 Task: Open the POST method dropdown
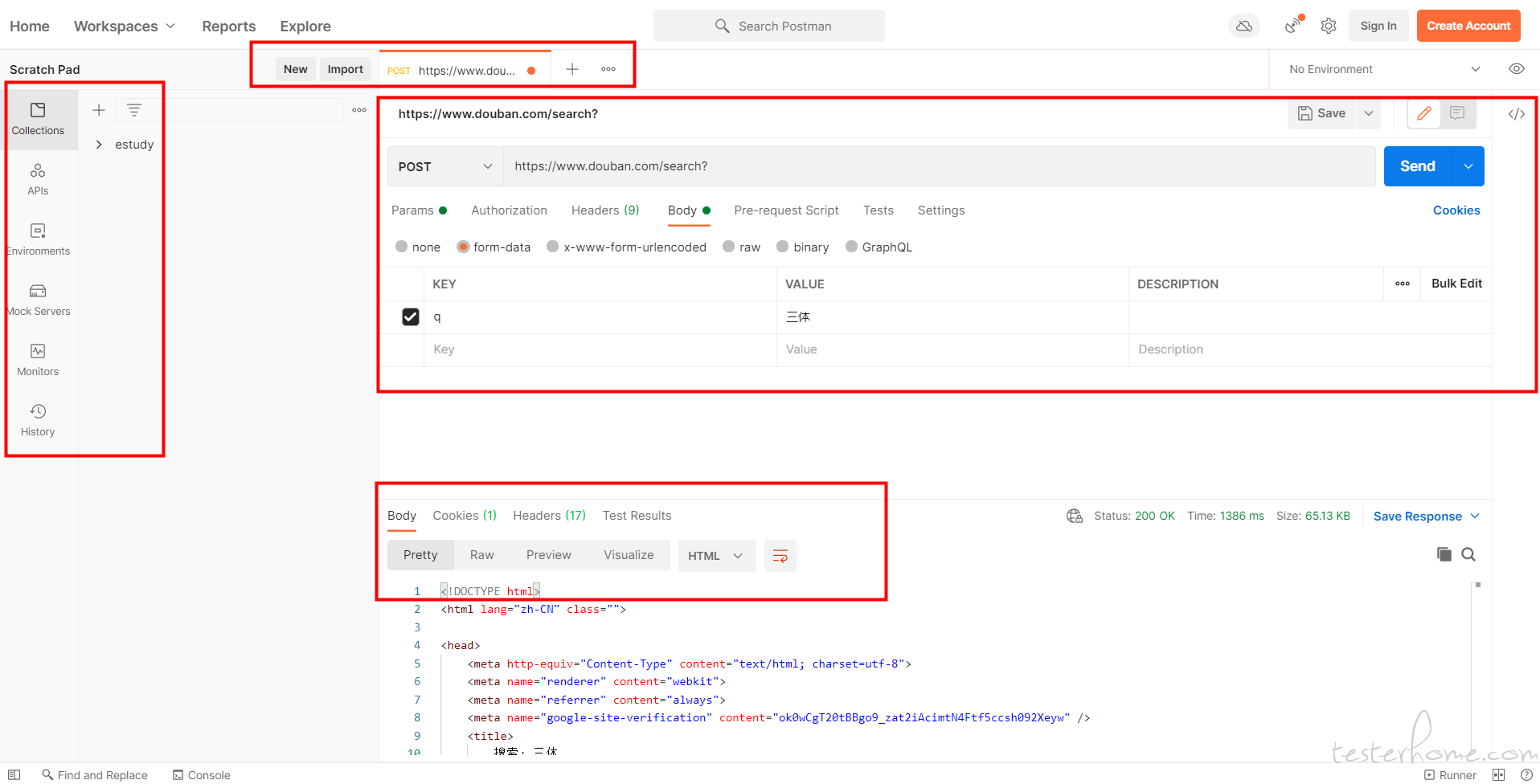pyautogui.click(x=445, y=166)
